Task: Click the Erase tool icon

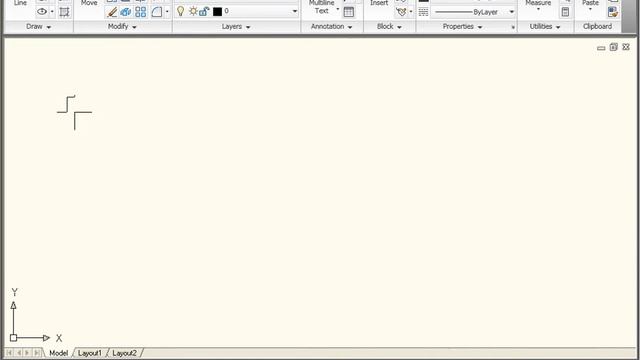Action: click(x=112, y=12)
